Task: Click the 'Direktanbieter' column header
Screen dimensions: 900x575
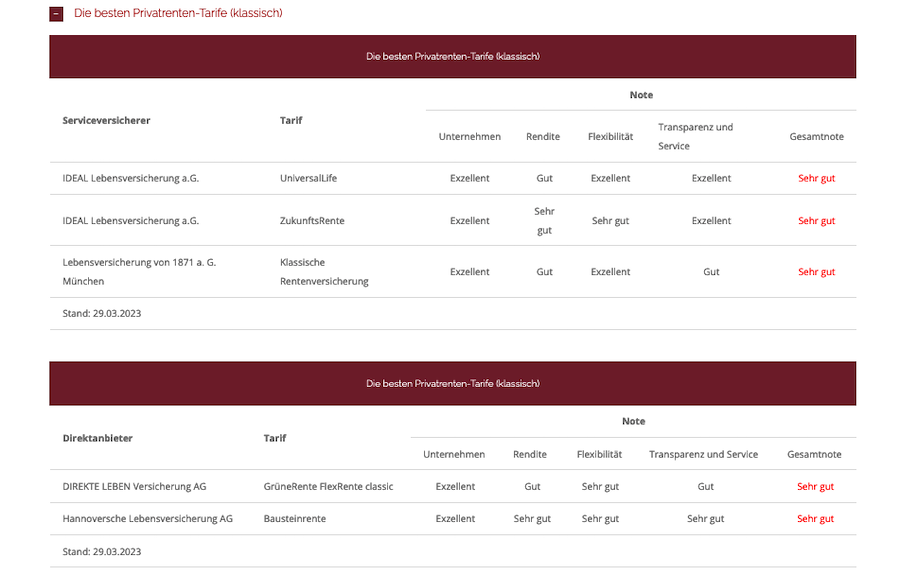Action: tap(98, 438)
